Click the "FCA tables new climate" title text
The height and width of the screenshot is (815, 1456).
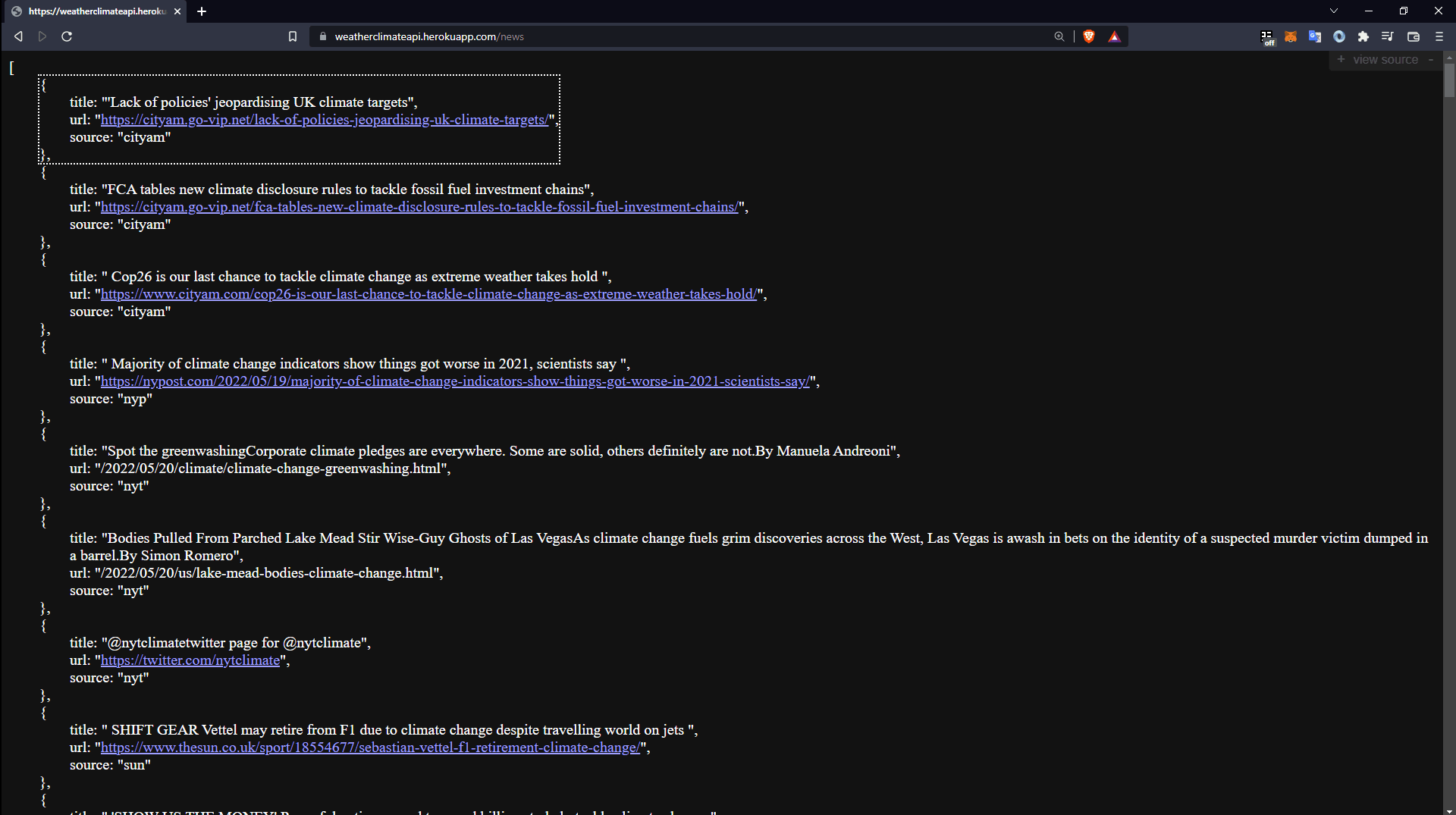[346, 190]
